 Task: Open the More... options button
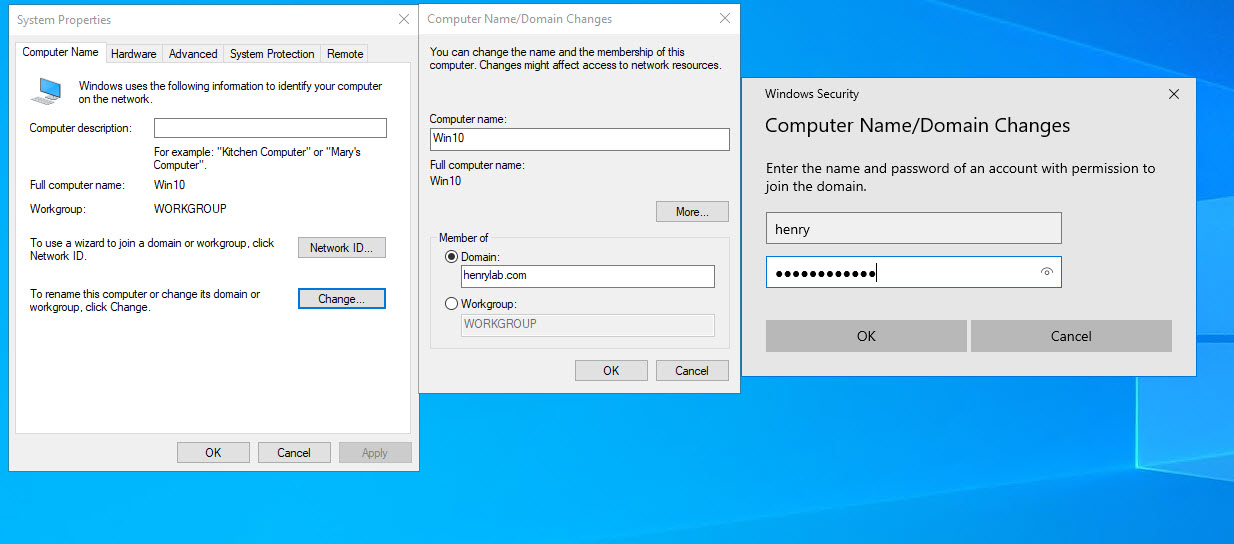692,212
